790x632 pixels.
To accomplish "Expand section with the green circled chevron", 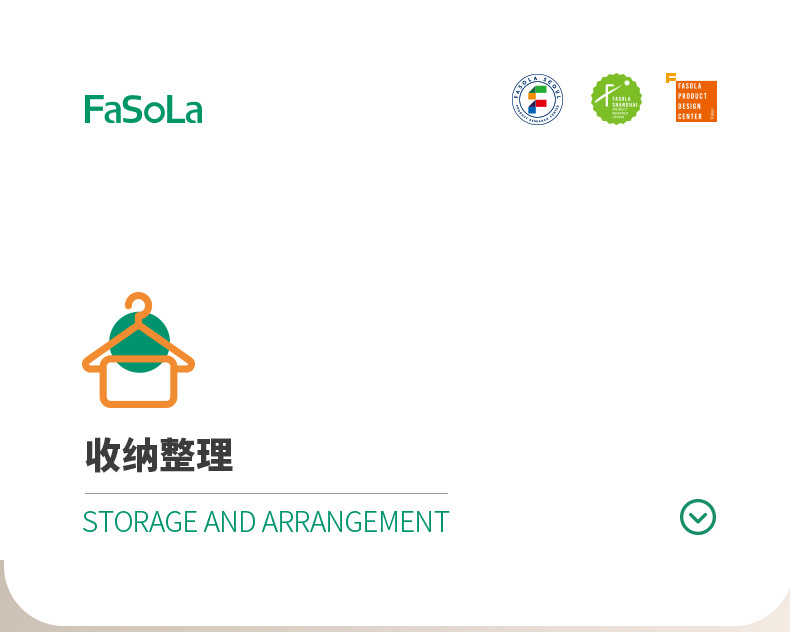I will click(698, 517).
